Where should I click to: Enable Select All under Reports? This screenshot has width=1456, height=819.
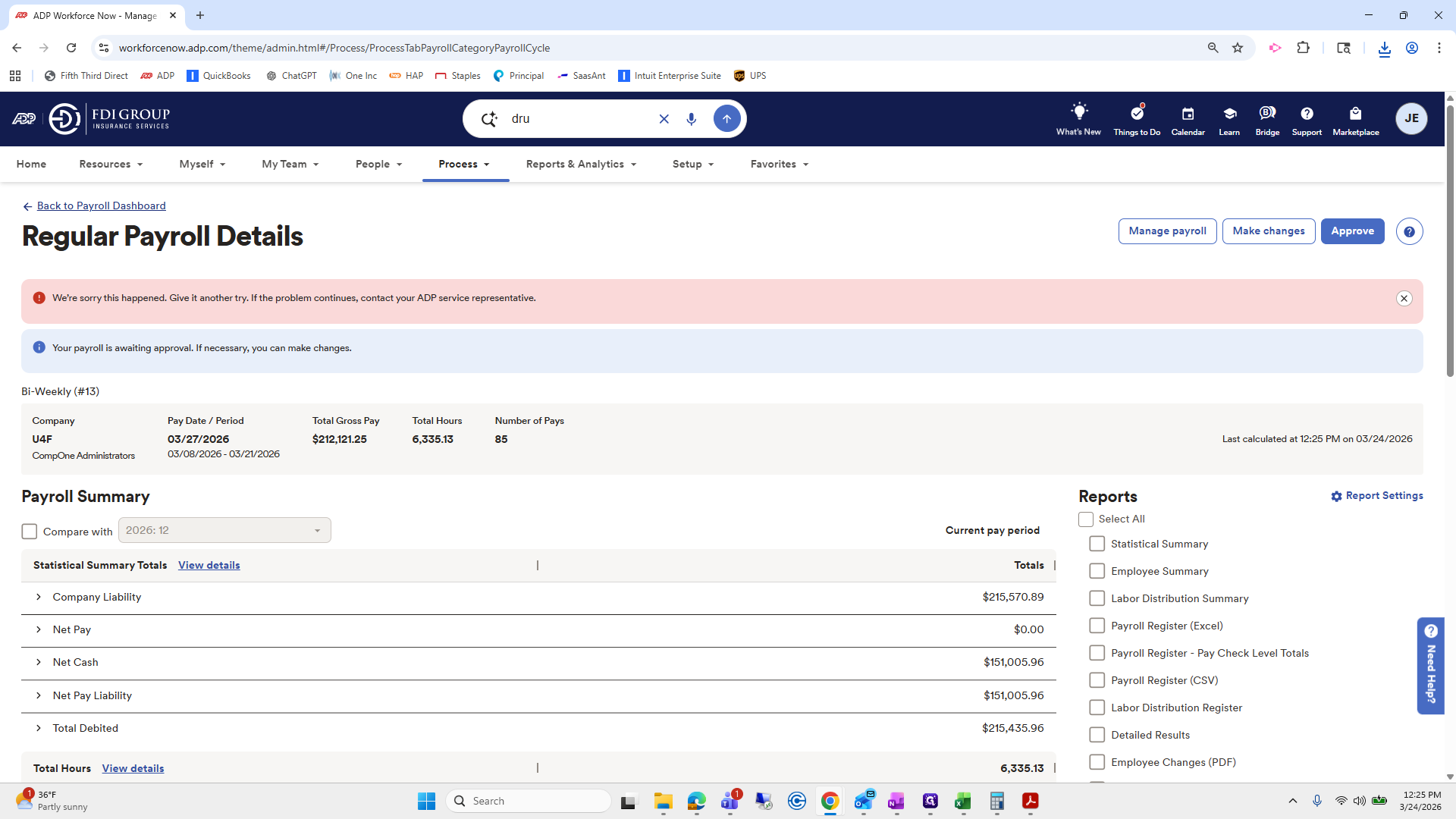click(x=1085, y=519)
